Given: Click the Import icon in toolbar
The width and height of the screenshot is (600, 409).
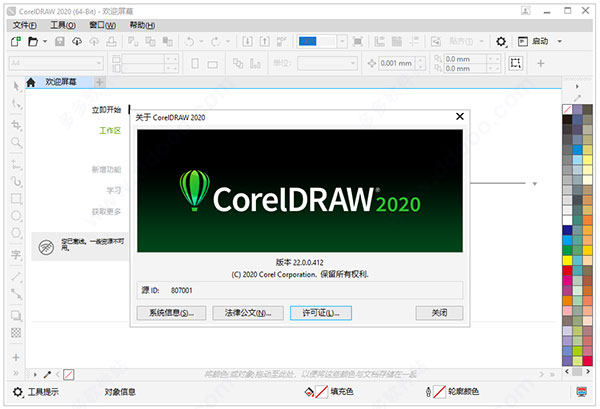Looking at the screenshot, I should [248, 41].
